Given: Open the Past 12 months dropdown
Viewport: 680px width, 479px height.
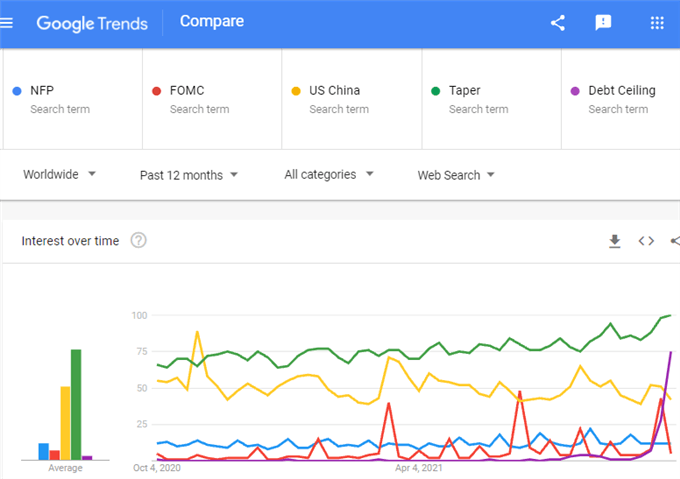Looking at the screenshot, I should point(189,175).
